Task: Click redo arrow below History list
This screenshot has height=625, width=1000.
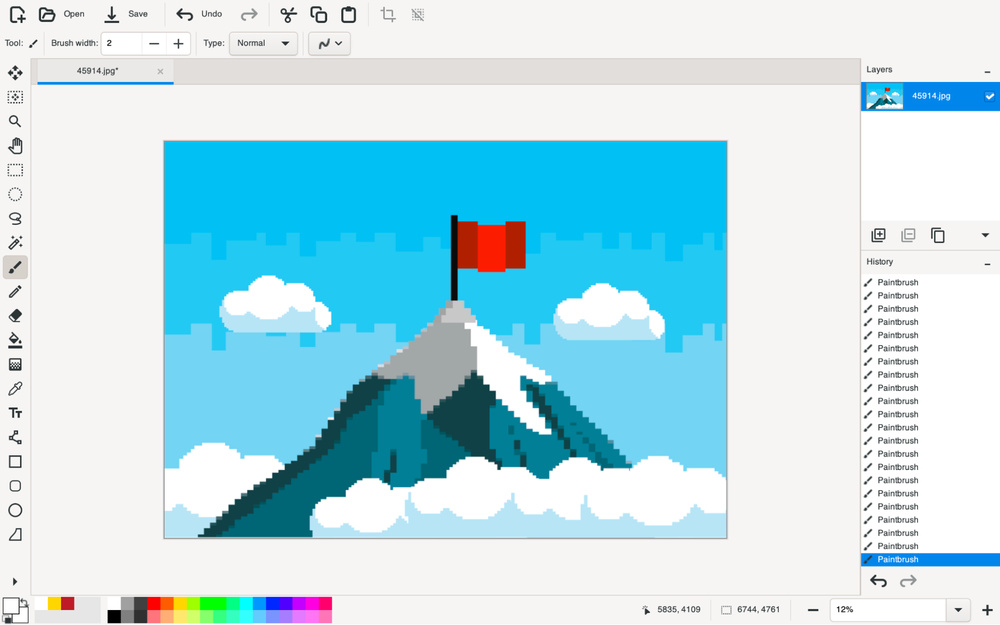Action: (x=908, y=581)
